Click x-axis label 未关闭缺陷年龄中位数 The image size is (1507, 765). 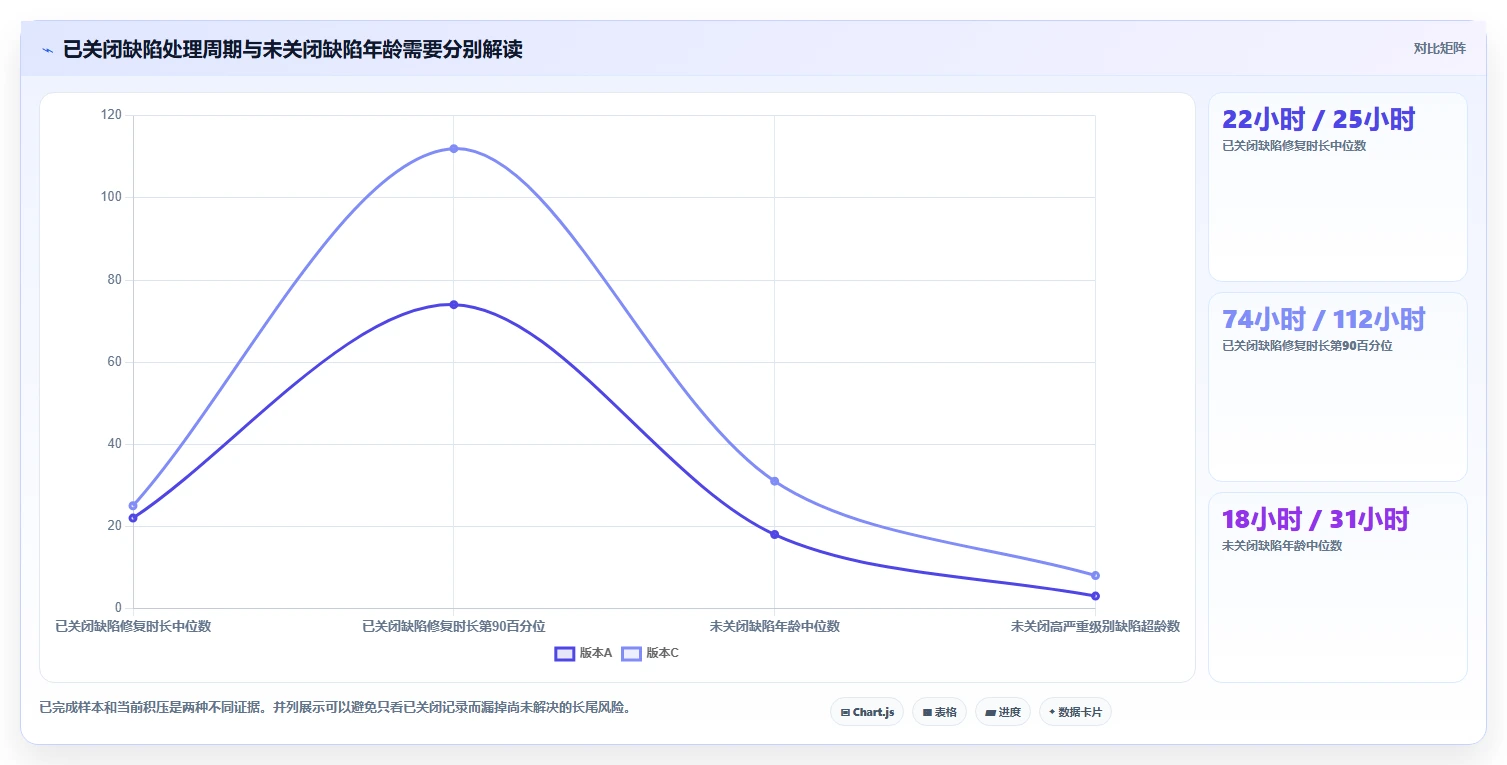point(774,626)
